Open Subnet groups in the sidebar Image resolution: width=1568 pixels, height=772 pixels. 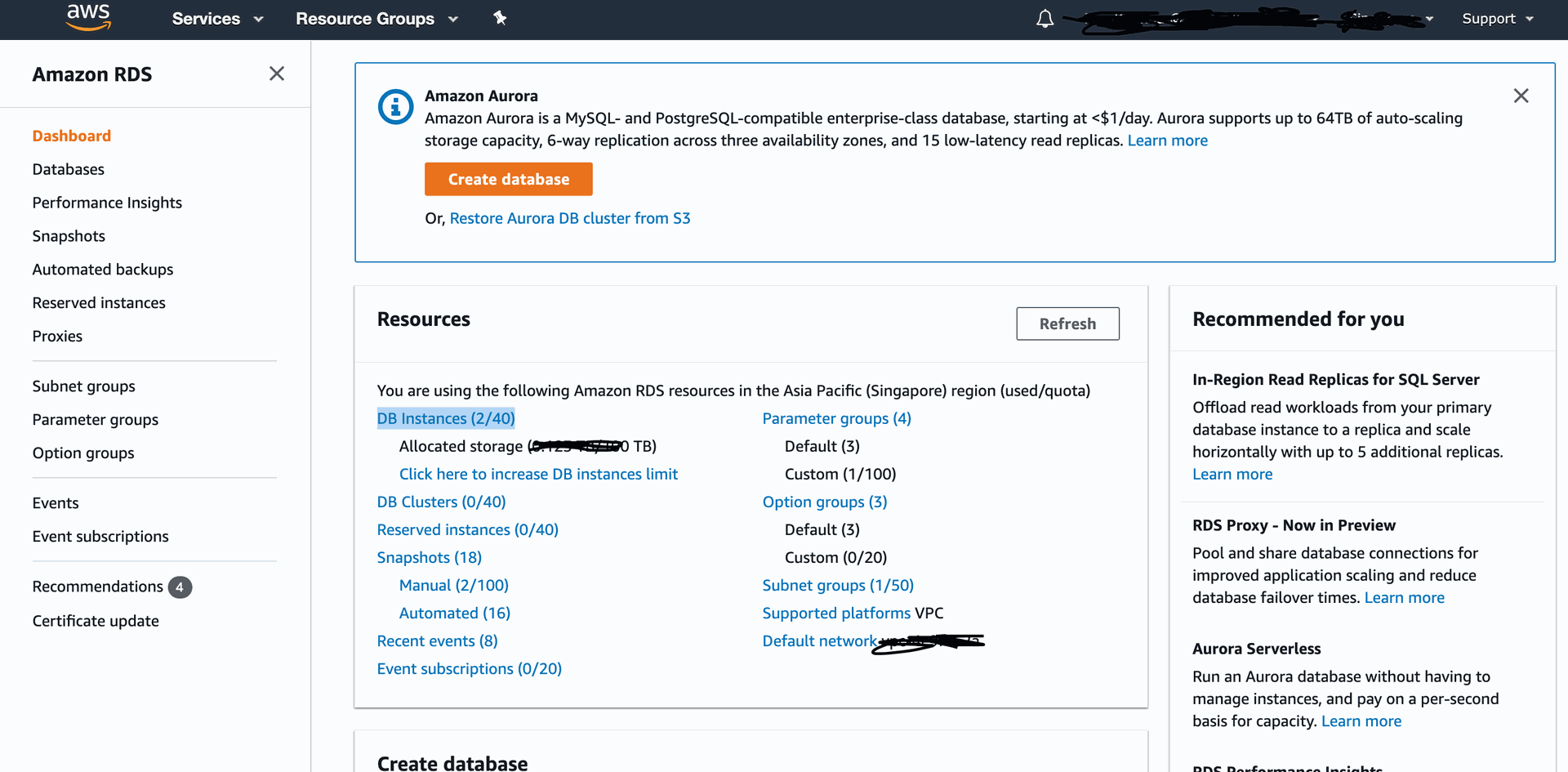tap(84, 386)
